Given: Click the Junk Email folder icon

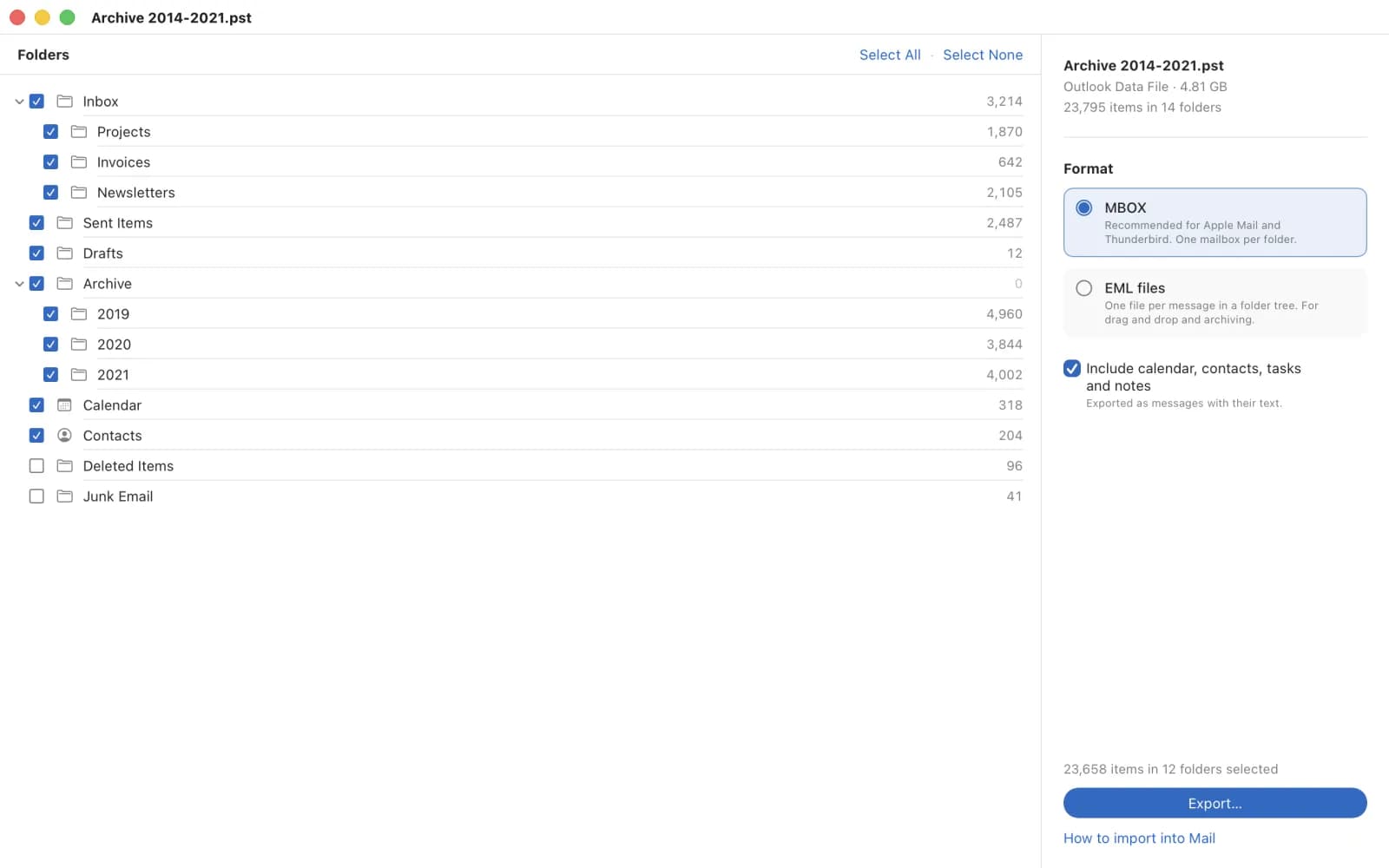Looking at the screenshot, I should coord(64,496).
